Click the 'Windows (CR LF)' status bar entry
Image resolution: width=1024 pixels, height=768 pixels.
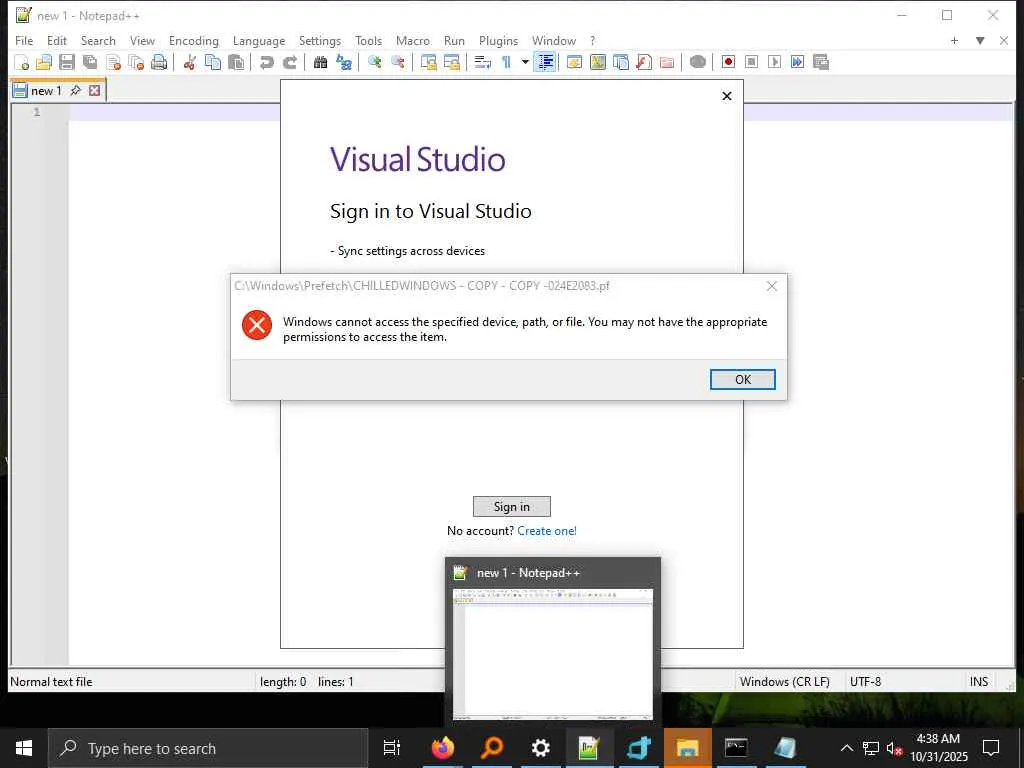point(784,682)
